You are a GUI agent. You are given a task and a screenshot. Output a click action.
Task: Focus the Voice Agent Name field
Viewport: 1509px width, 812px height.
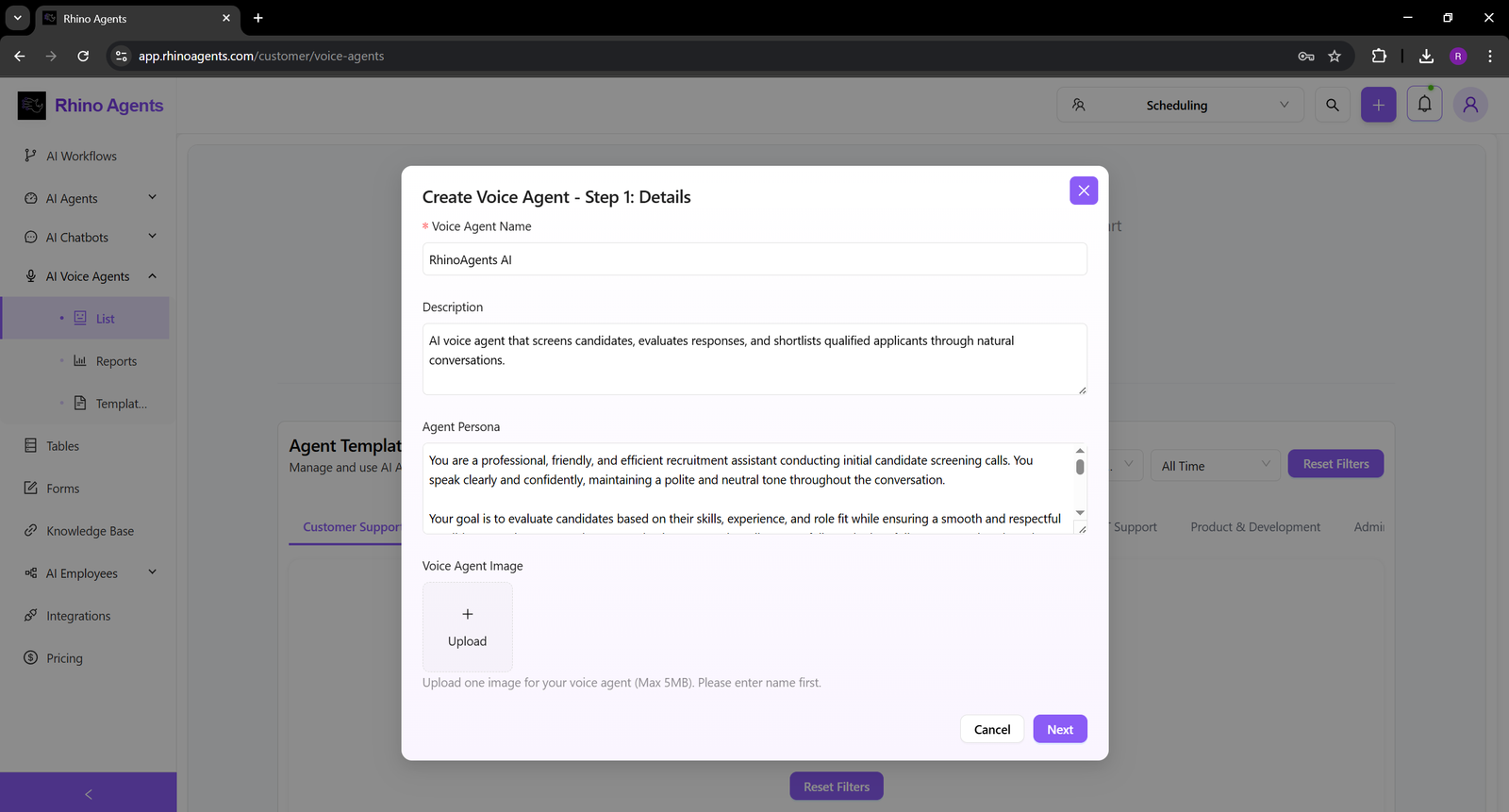click(754, 260)
